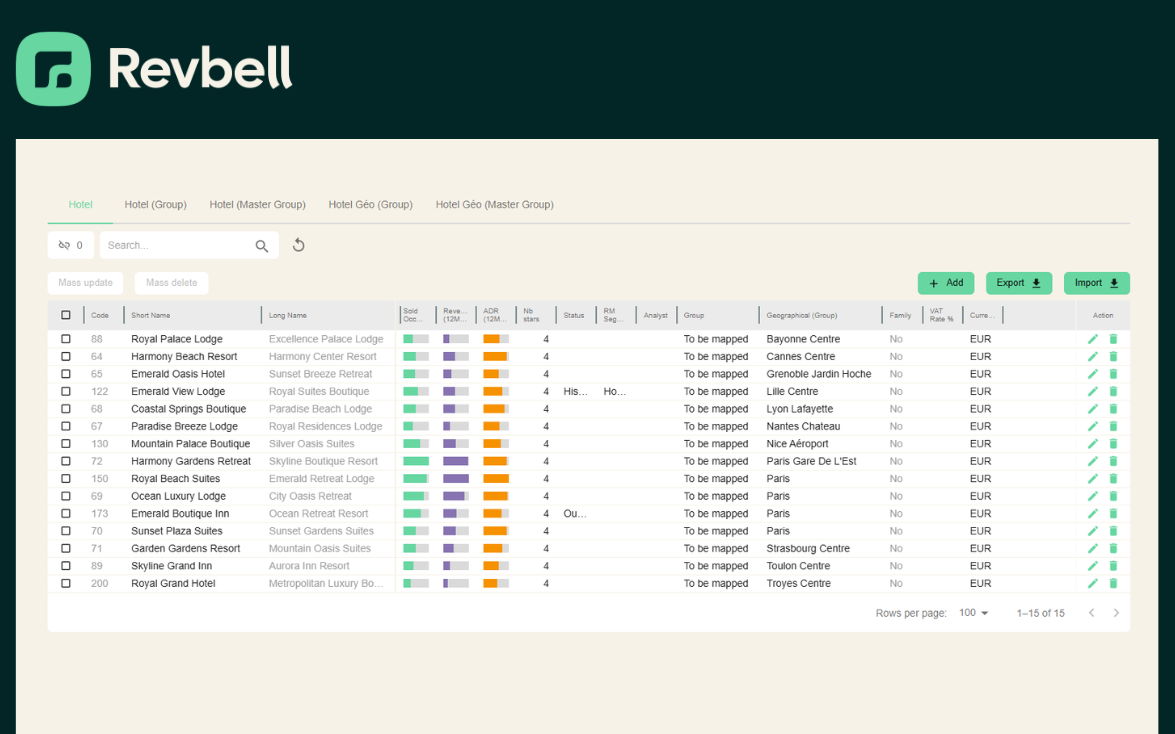
Task: Edit the Ocean Luxury Lodge row
Action: click(x=1093, y=496)
